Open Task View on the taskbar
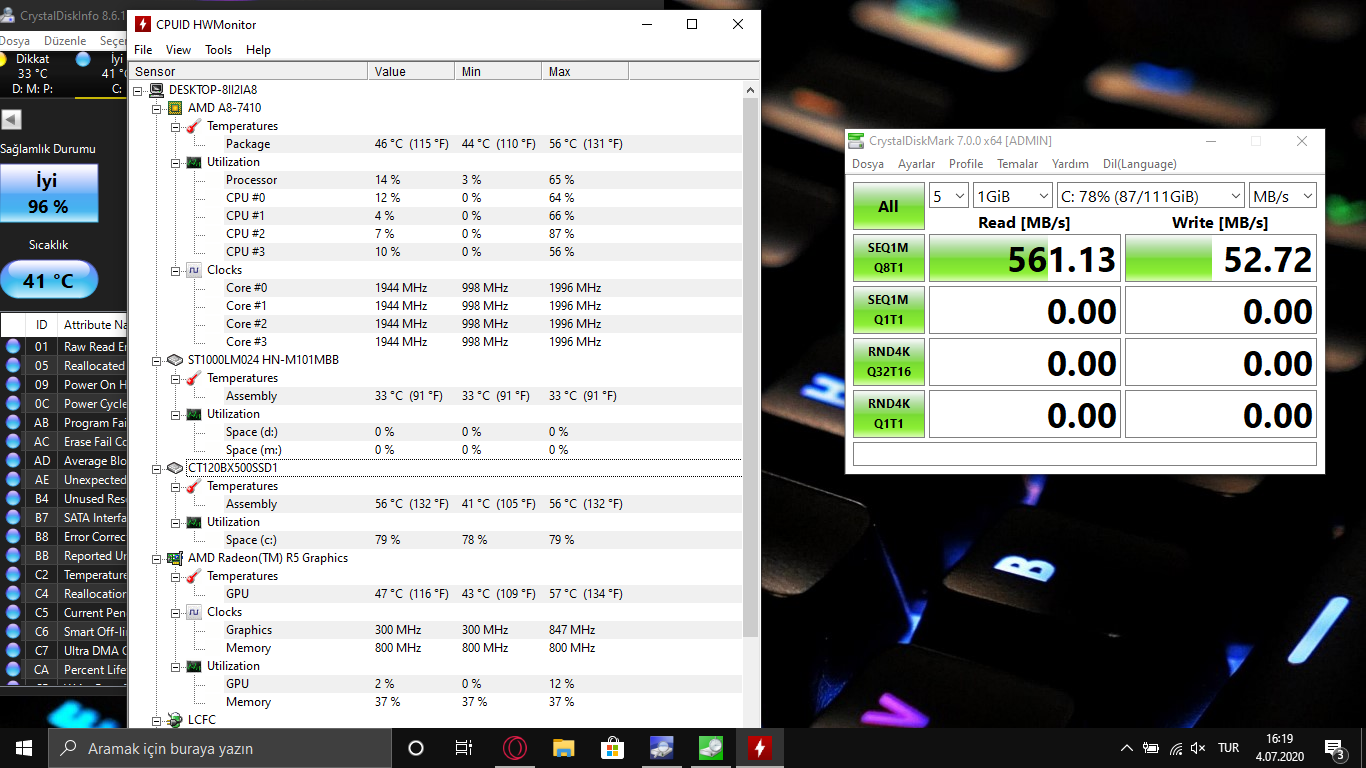This screenshot has width=1366, height=768. coord(464,748)
